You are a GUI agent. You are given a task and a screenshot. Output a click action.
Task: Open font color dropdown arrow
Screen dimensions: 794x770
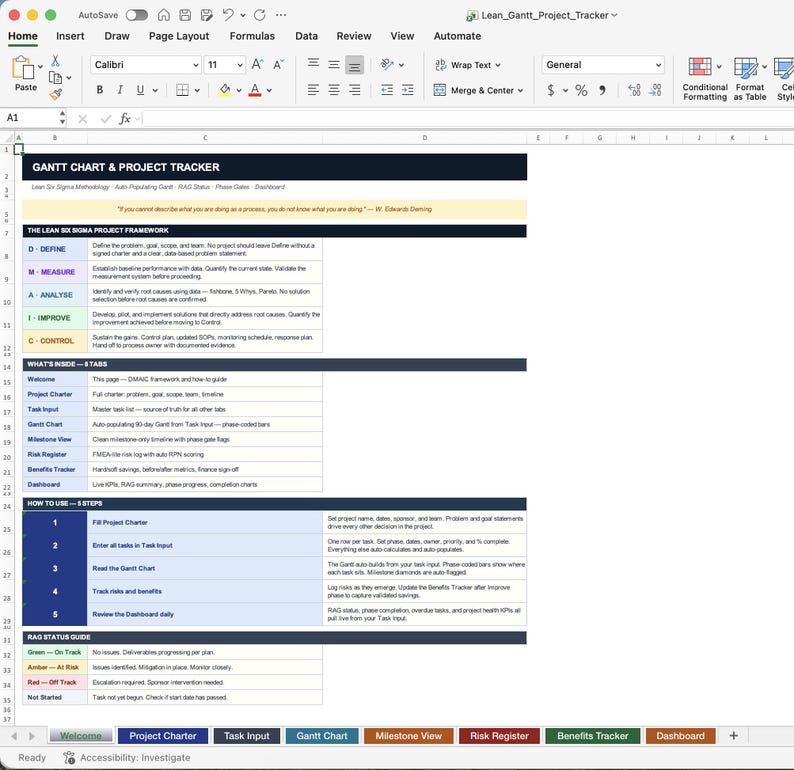click(x=269, y=91)
